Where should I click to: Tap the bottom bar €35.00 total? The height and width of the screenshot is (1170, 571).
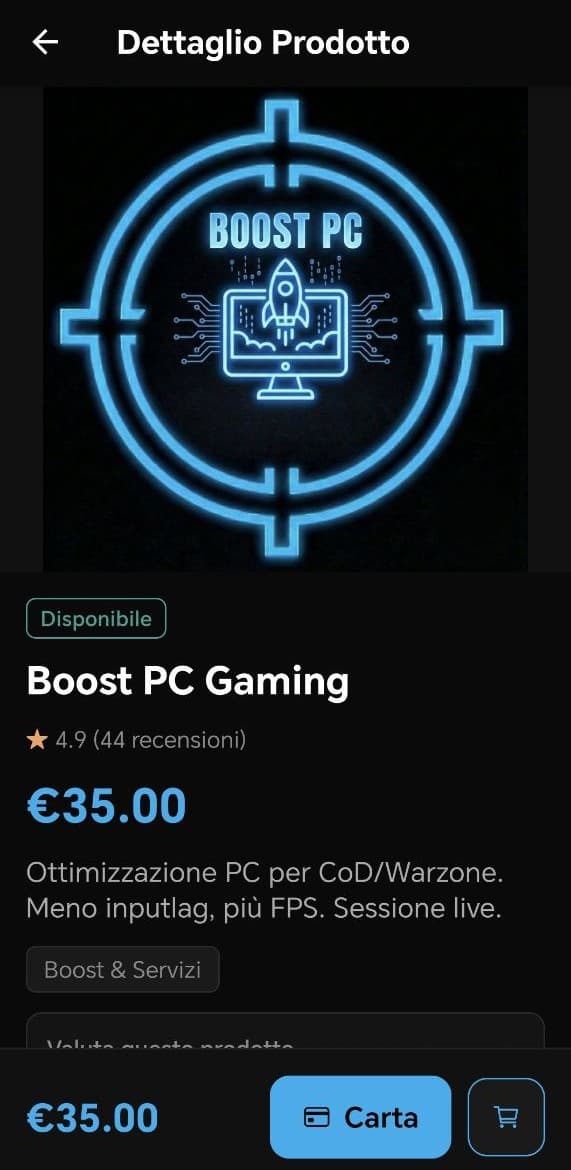[x=93, y=1117]
